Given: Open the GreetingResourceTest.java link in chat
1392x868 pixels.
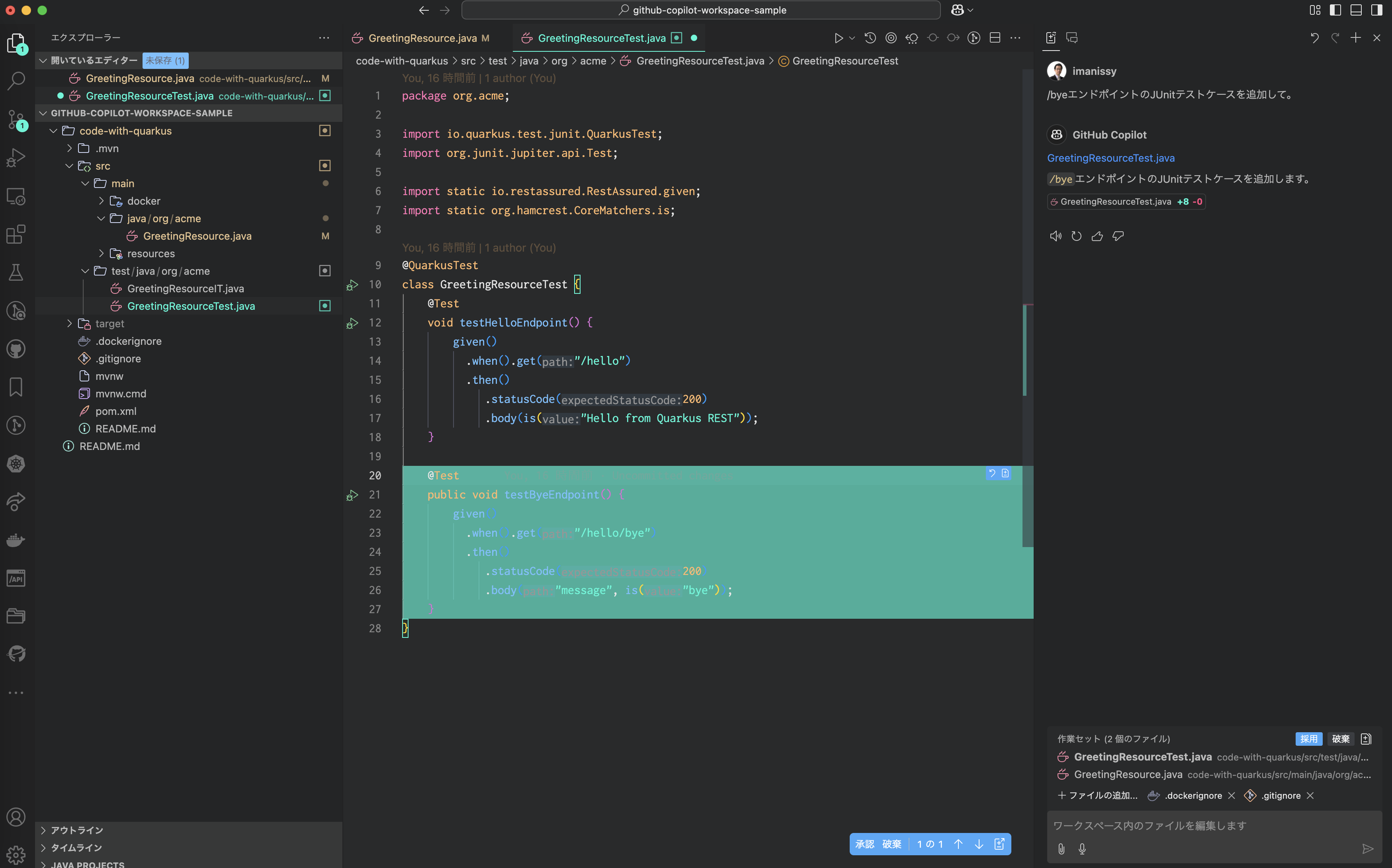Looking at the screenshot, I should (x=1110, y=158).
